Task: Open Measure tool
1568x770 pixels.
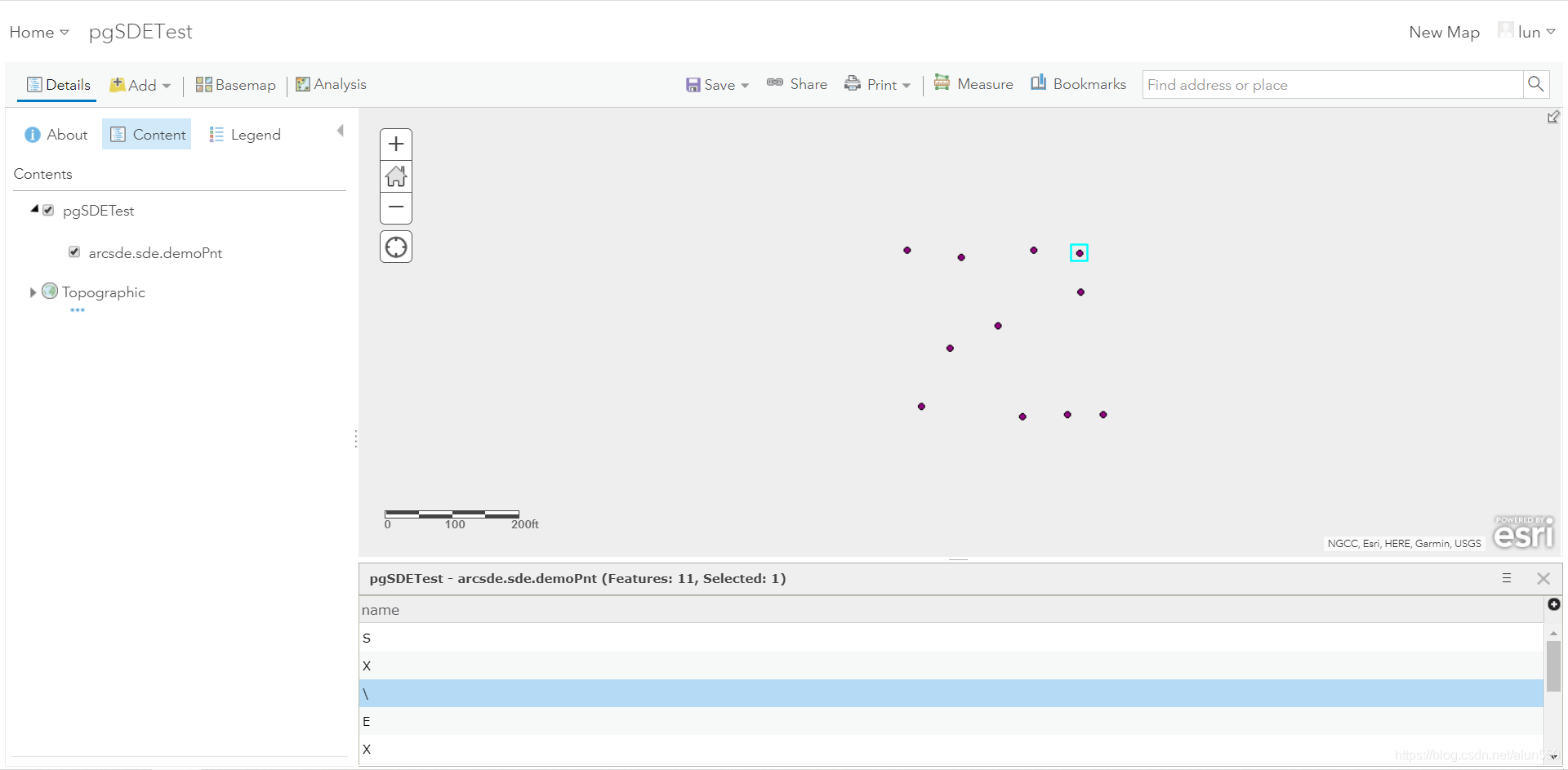Action: [x=973, y=84]
